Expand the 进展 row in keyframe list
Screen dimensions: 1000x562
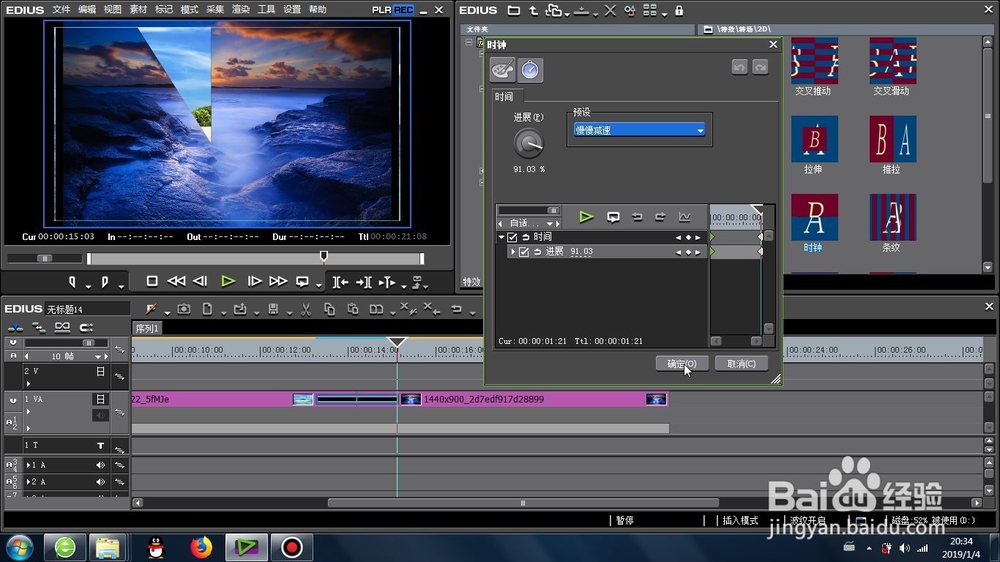513,252
